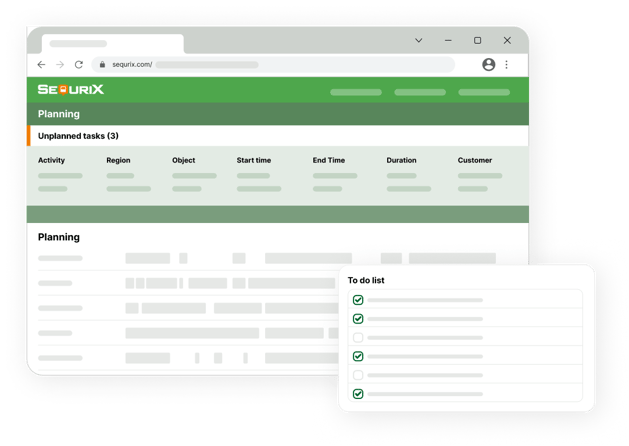This screenshot has width=629, height=446.
Task: Uncheck the sixth To do list checkbox
Action: point(358,394)
